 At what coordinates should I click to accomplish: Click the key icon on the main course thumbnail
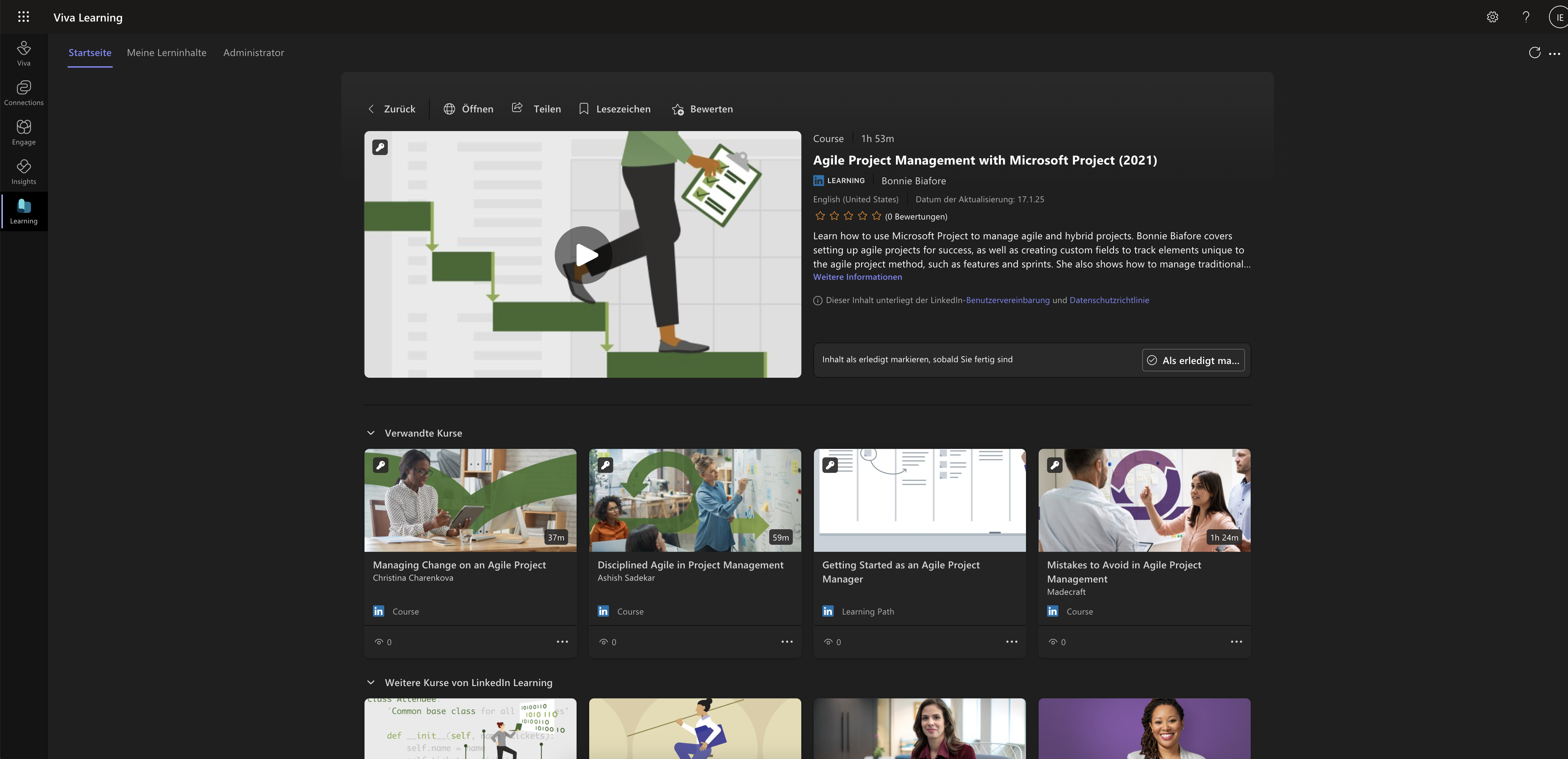[x=380, y=147]
